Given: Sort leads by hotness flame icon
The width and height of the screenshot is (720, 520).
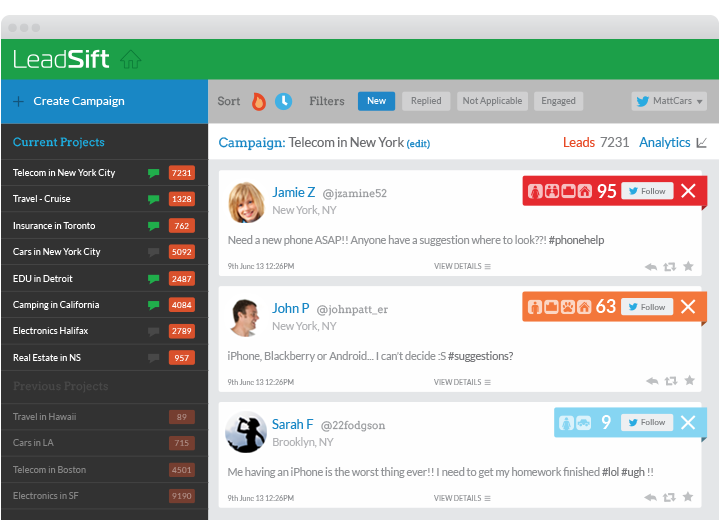Looking at the screenshot, I should click(x=259, y=101).
